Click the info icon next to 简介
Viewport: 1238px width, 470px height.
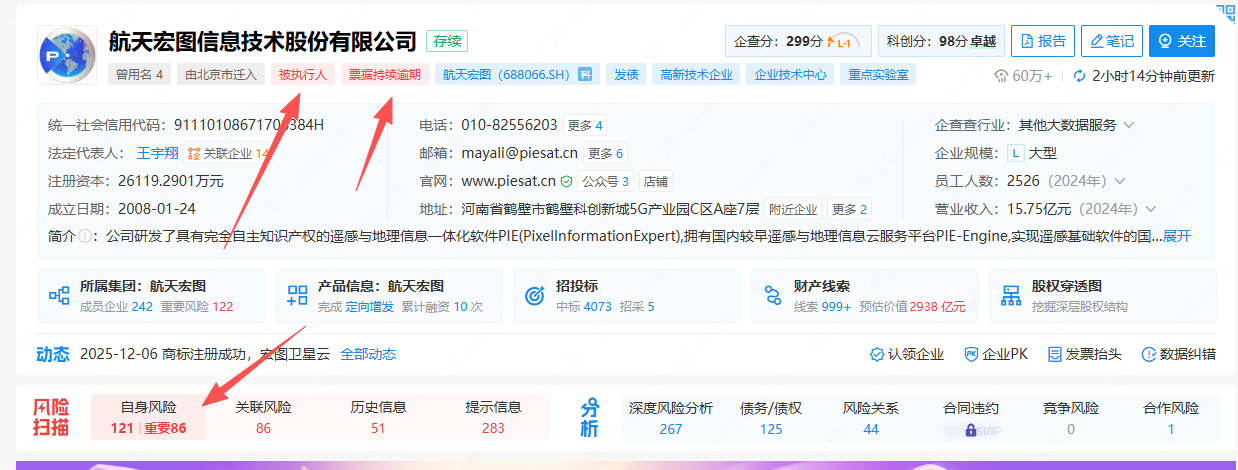[x=83, y=237]
